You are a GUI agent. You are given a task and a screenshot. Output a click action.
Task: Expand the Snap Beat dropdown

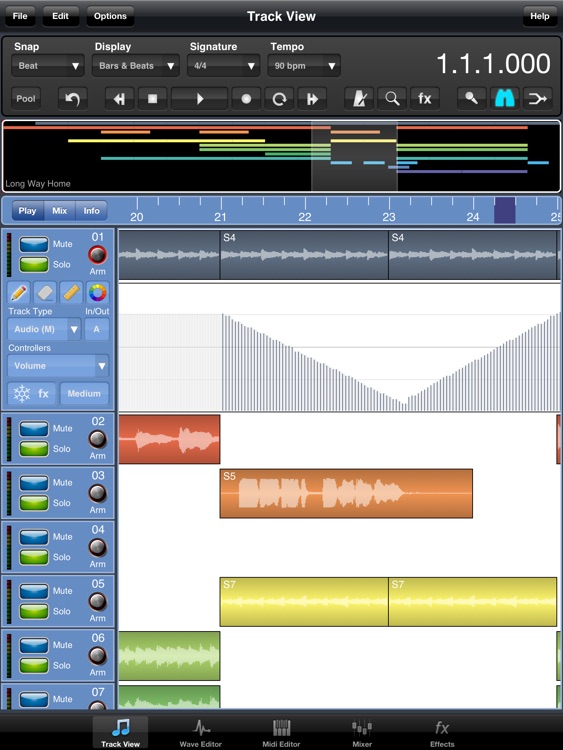[x=48, y=66]
